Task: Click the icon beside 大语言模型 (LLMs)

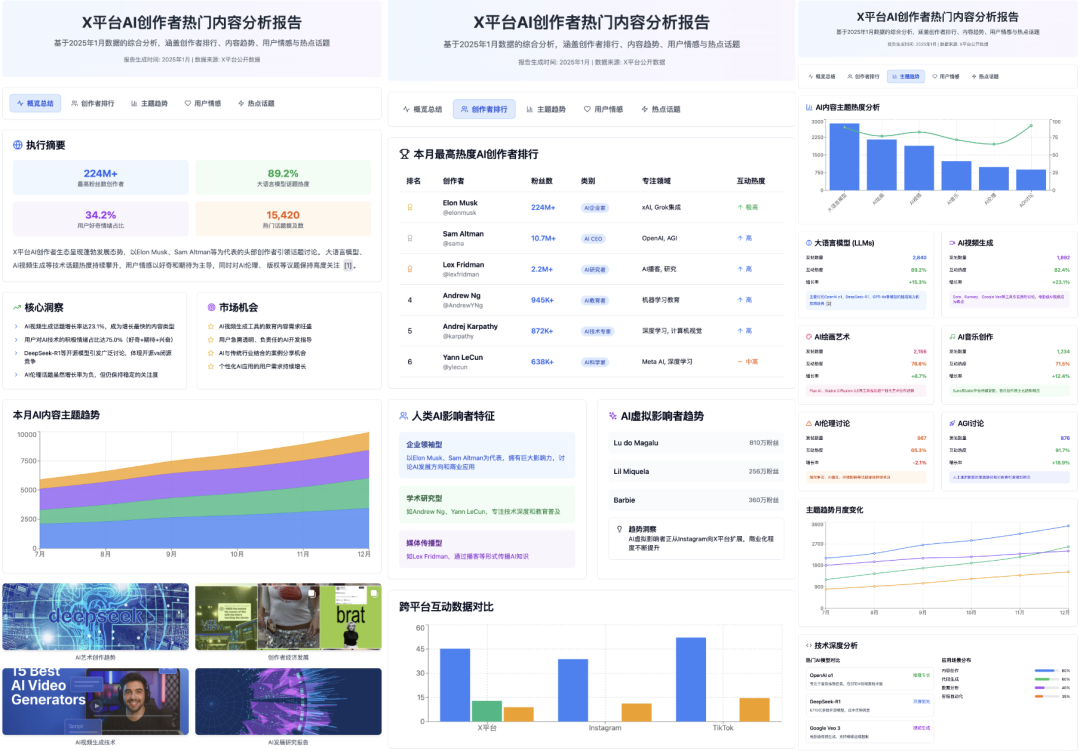Action: point(809,243)
